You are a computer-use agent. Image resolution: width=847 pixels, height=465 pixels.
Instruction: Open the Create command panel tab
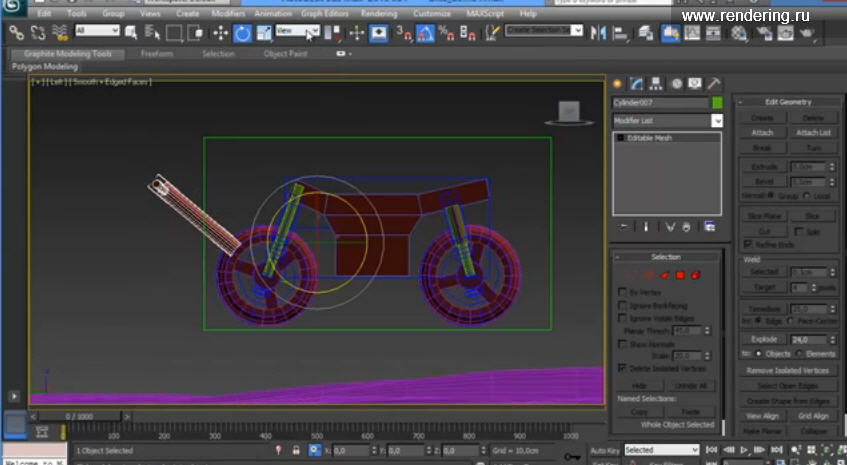point(617,84)
